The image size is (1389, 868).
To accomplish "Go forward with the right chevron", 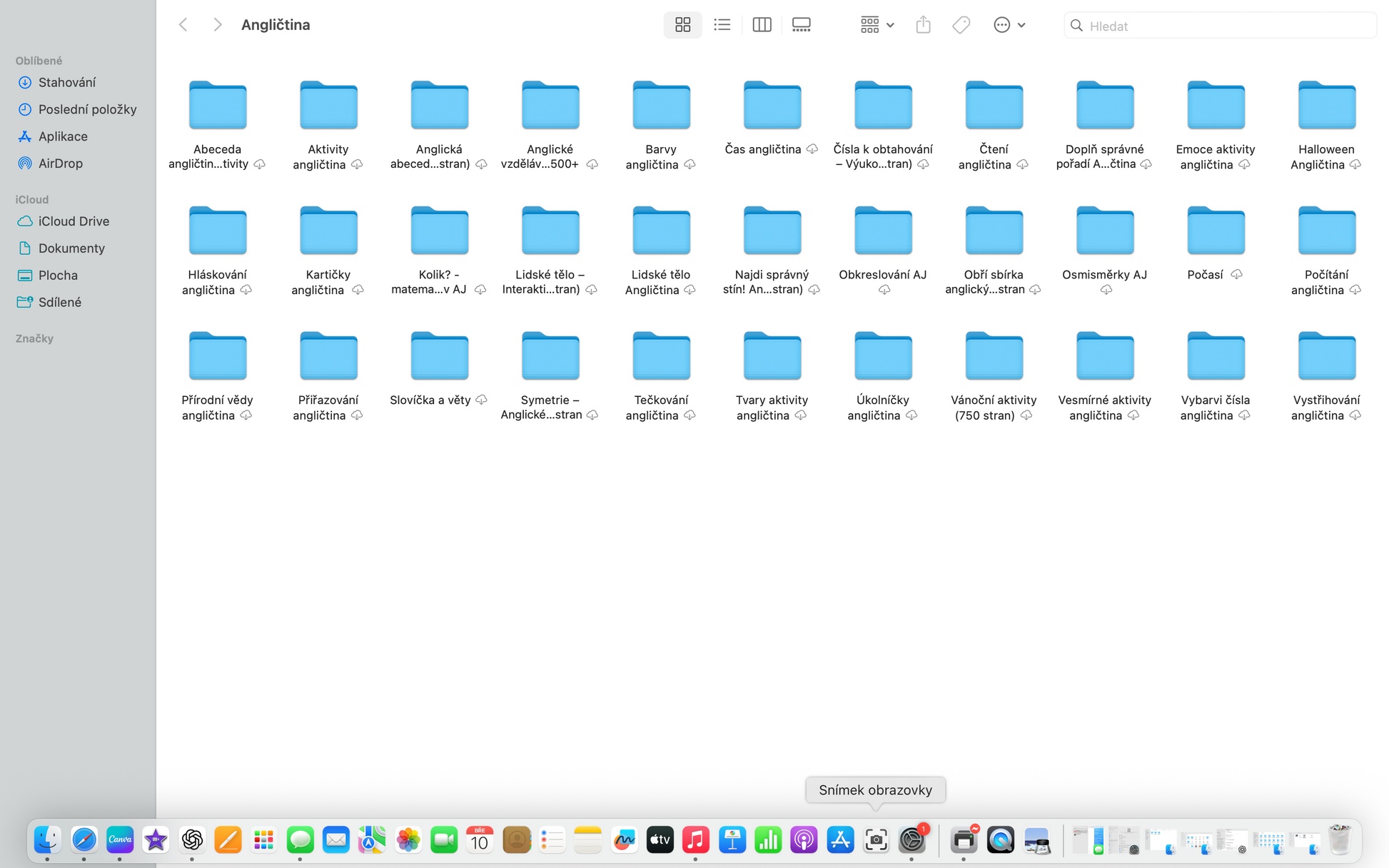I will click(x=218, y=25).
